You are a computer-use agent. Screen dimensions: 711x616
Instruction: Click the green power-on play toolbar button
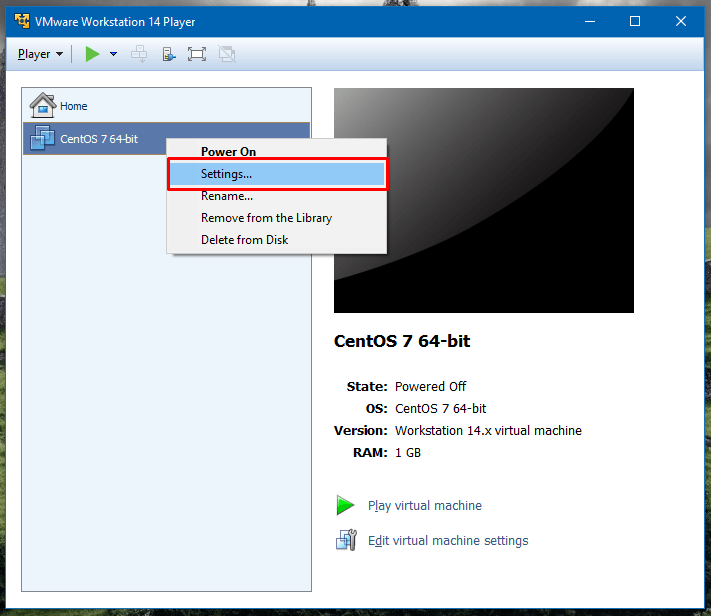[x=93, y=54]
